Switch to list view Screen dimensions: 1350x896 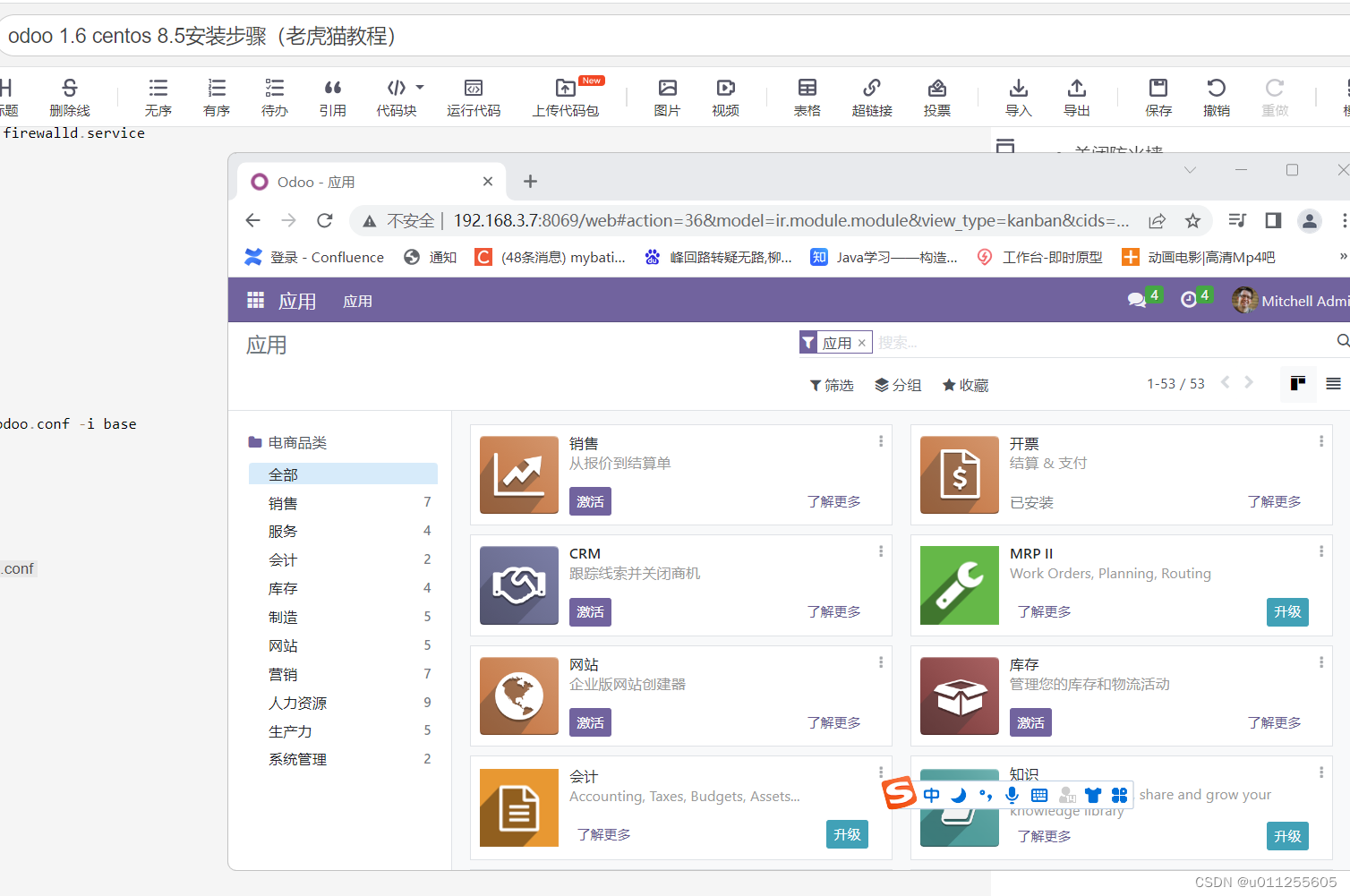tap(1333, 384)
